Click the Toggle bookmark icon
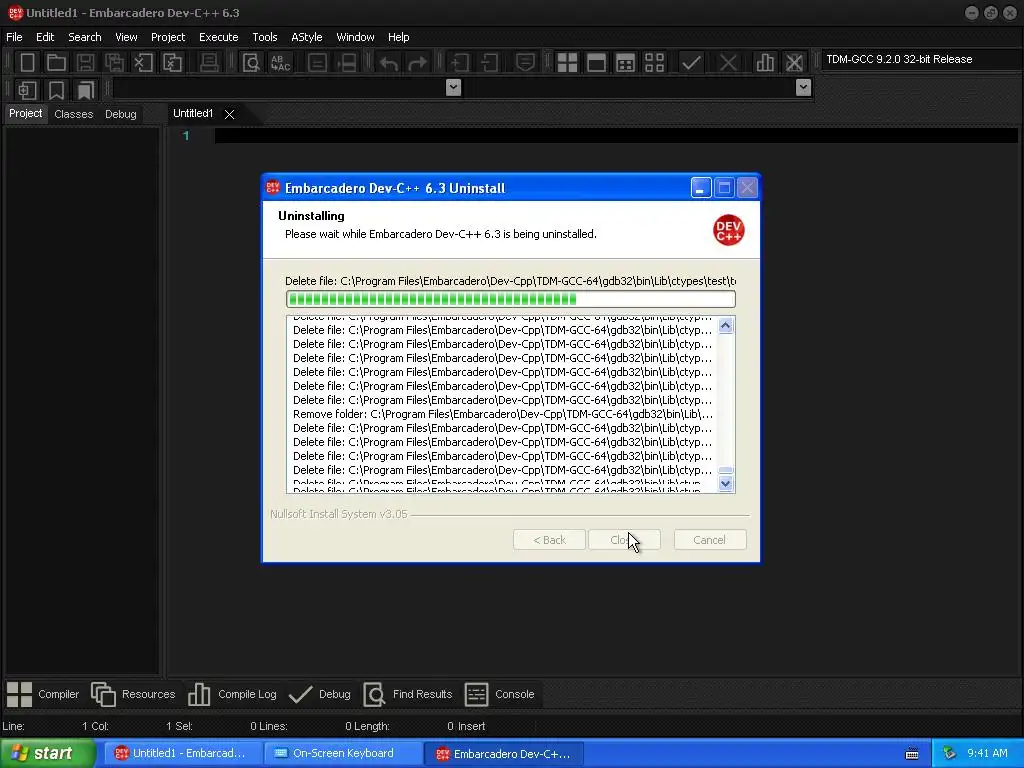 point(57,90)
